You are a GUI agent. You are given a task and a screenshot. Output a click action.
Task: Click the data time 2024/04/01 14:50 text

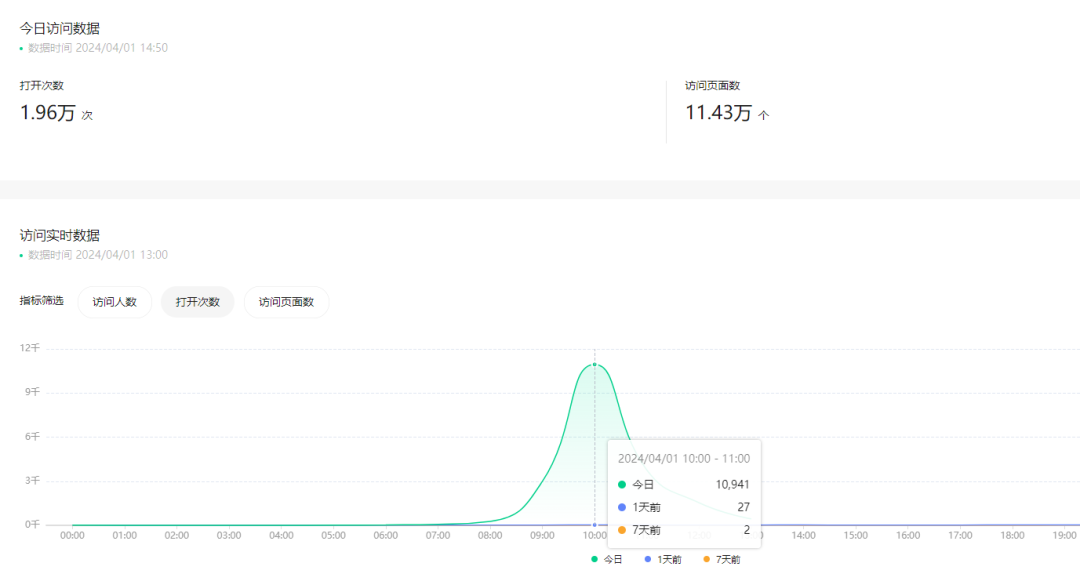(98, 47)
